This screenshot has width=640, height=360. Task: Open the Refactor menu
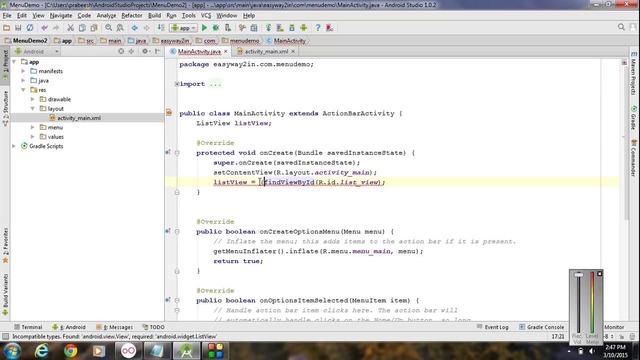pos(132,16)
